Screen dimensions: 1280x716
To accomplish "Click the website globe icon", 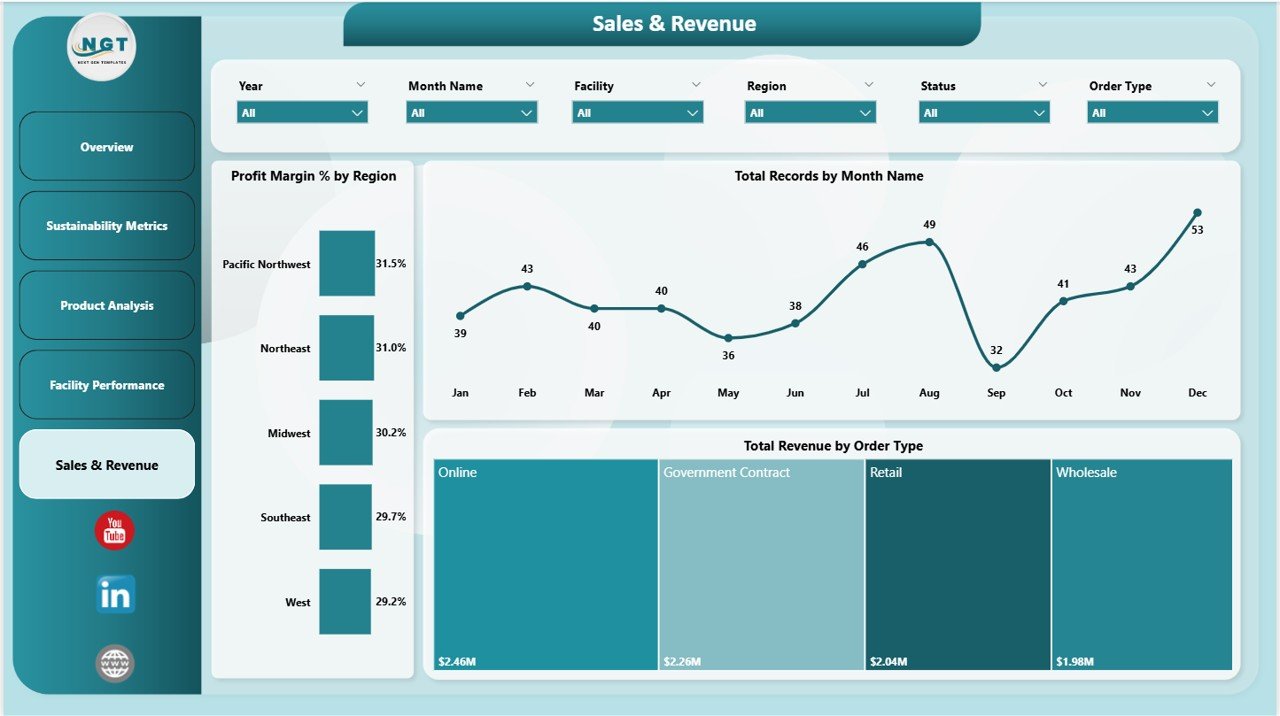I will tap(114, 662).
